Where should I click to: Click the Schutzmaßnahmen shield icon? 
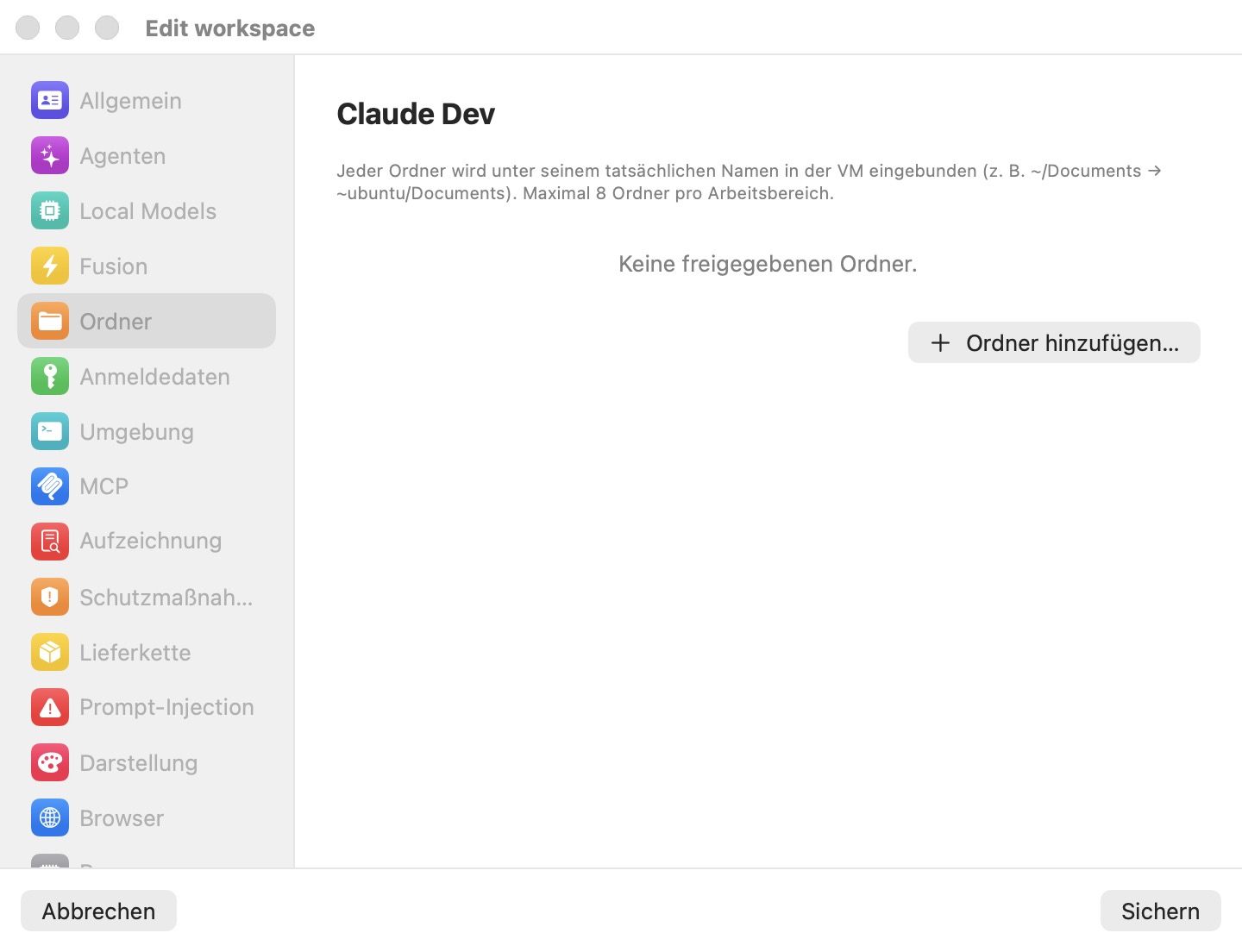50,597
